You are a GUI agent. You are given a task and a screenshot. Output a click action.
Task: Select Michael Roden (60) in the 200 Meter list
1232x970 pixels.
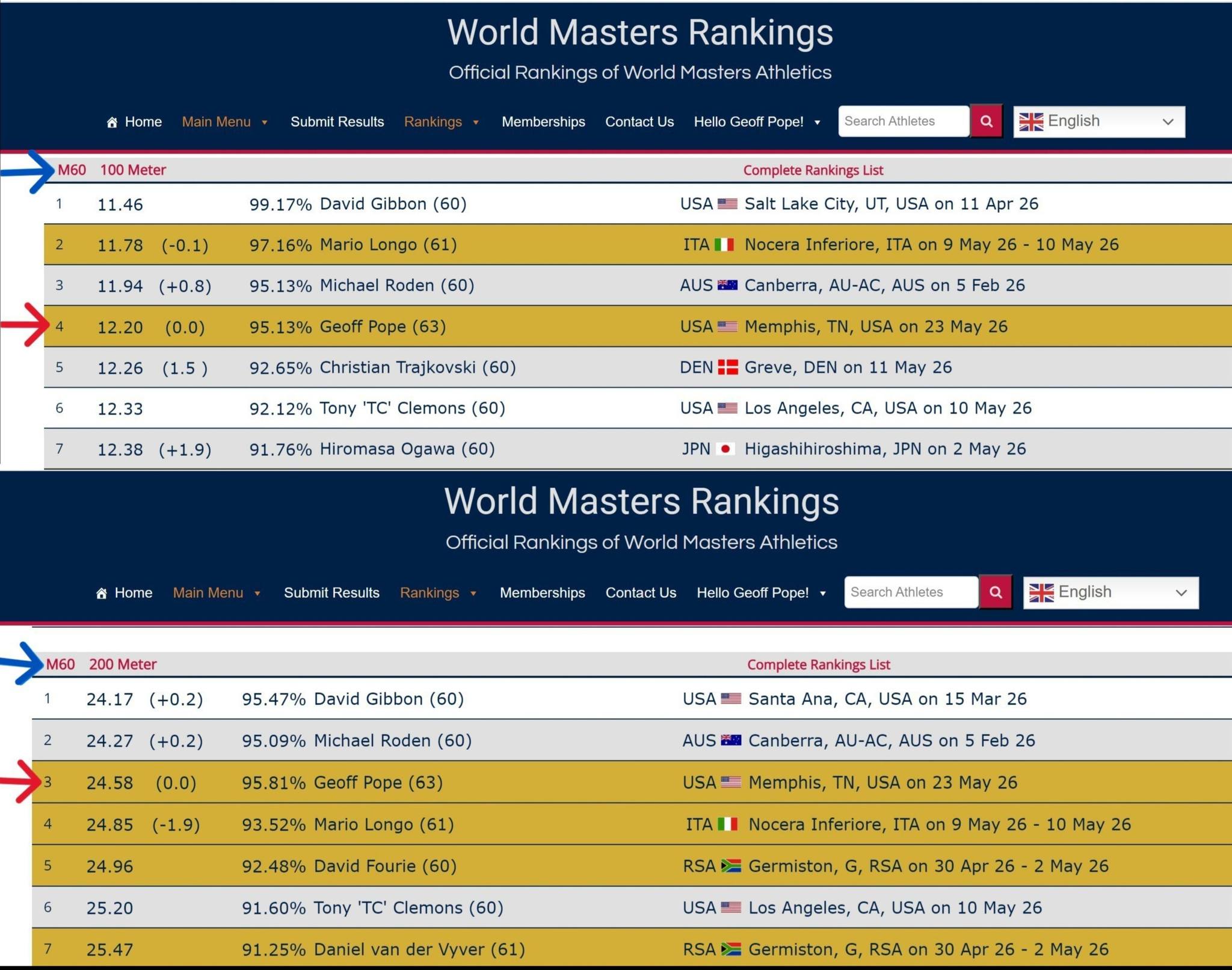click(393, 741)
